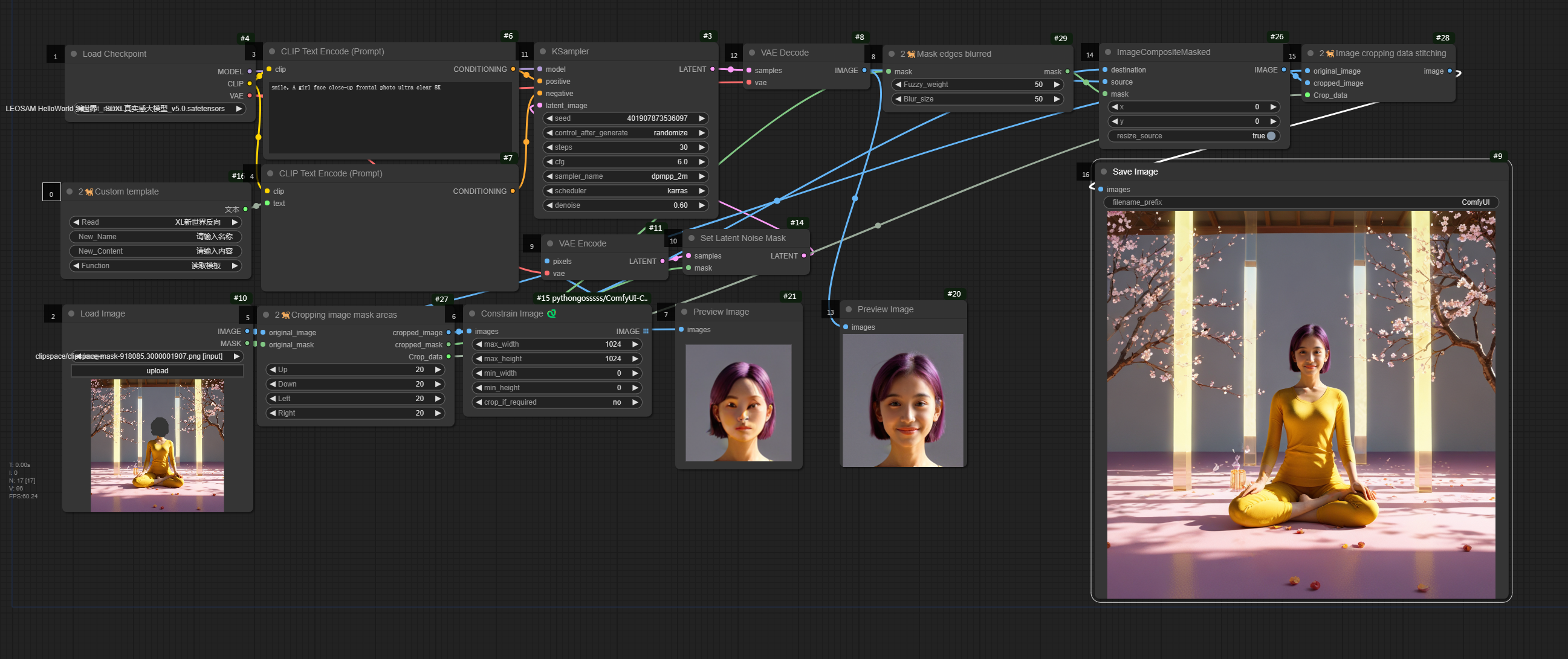The width and height of the screenshot is (1568, 659).
Task: Collapse the KSampler node via its title dot
Action: click(x=542, y=52)
